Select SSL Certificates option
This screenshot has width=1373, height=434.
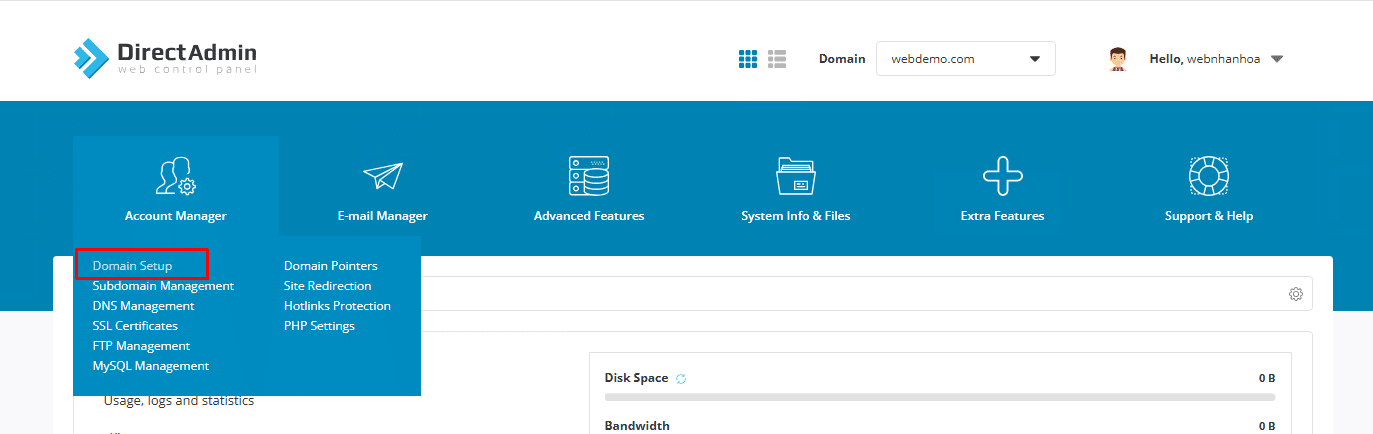click(135, 326)
